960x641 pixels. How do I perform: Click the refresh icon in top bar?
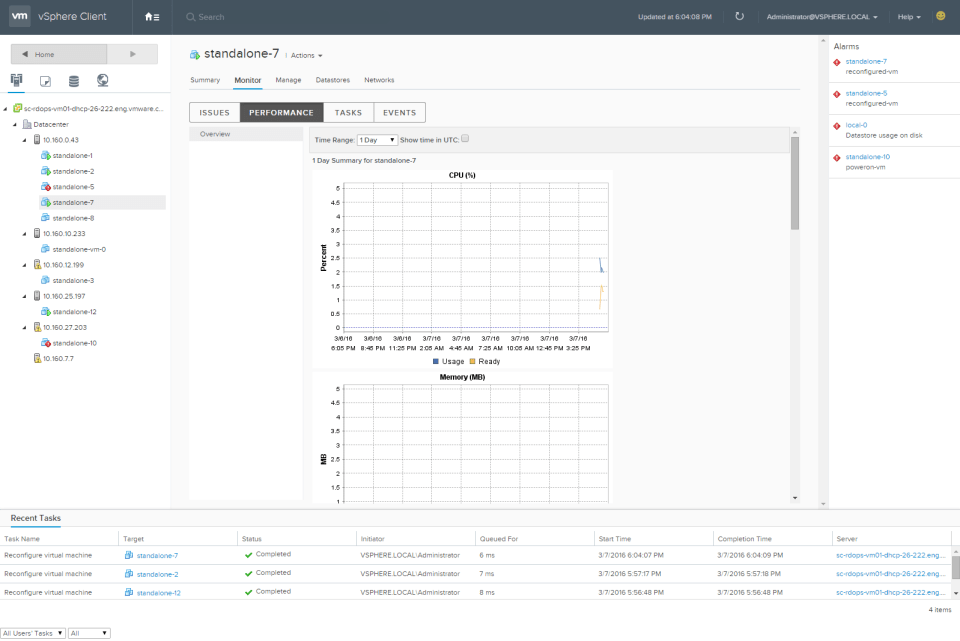coord(739,17)
